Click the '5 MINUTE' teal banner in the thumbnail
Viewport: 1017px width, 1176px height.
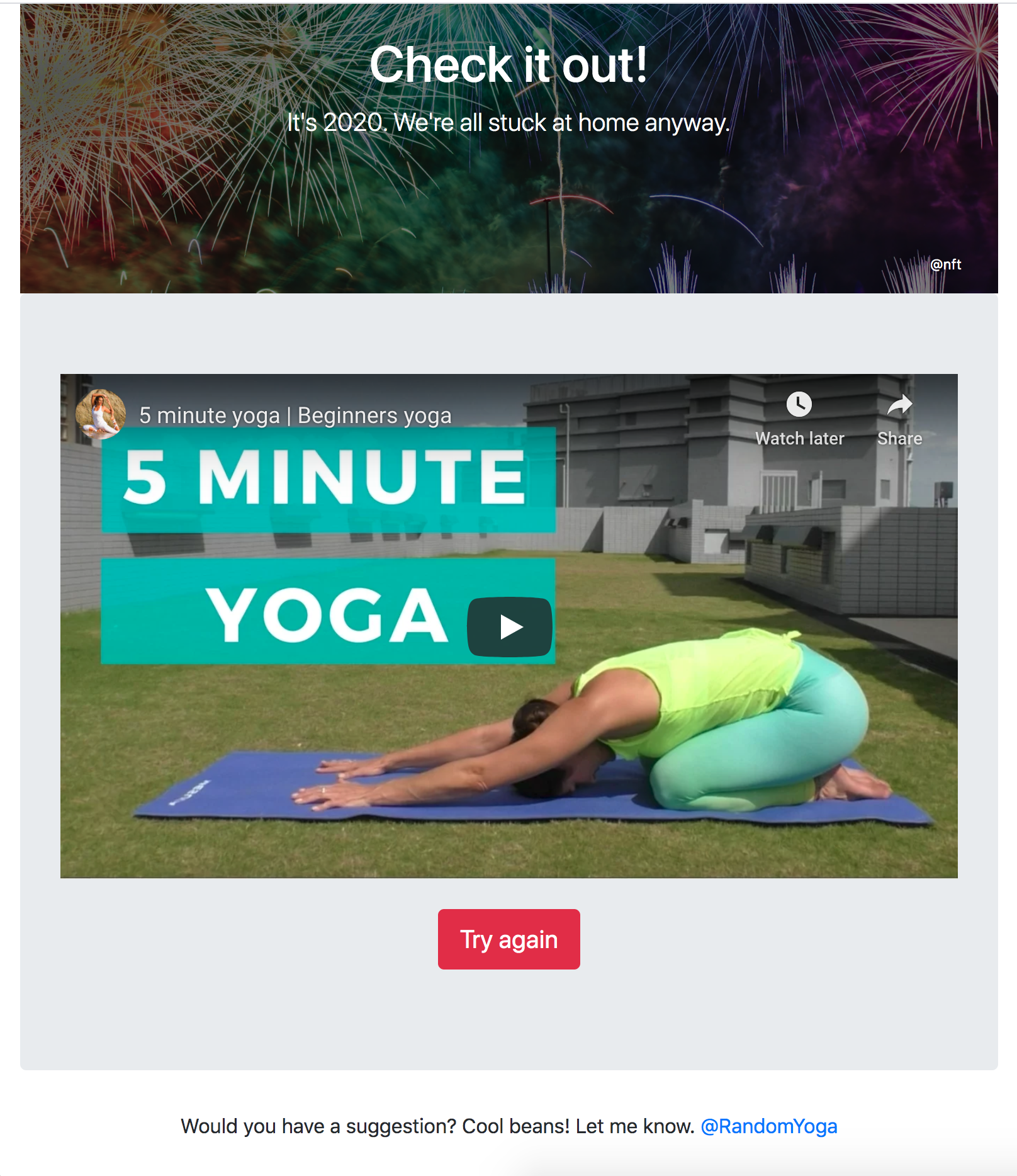(x=329, y=480)
